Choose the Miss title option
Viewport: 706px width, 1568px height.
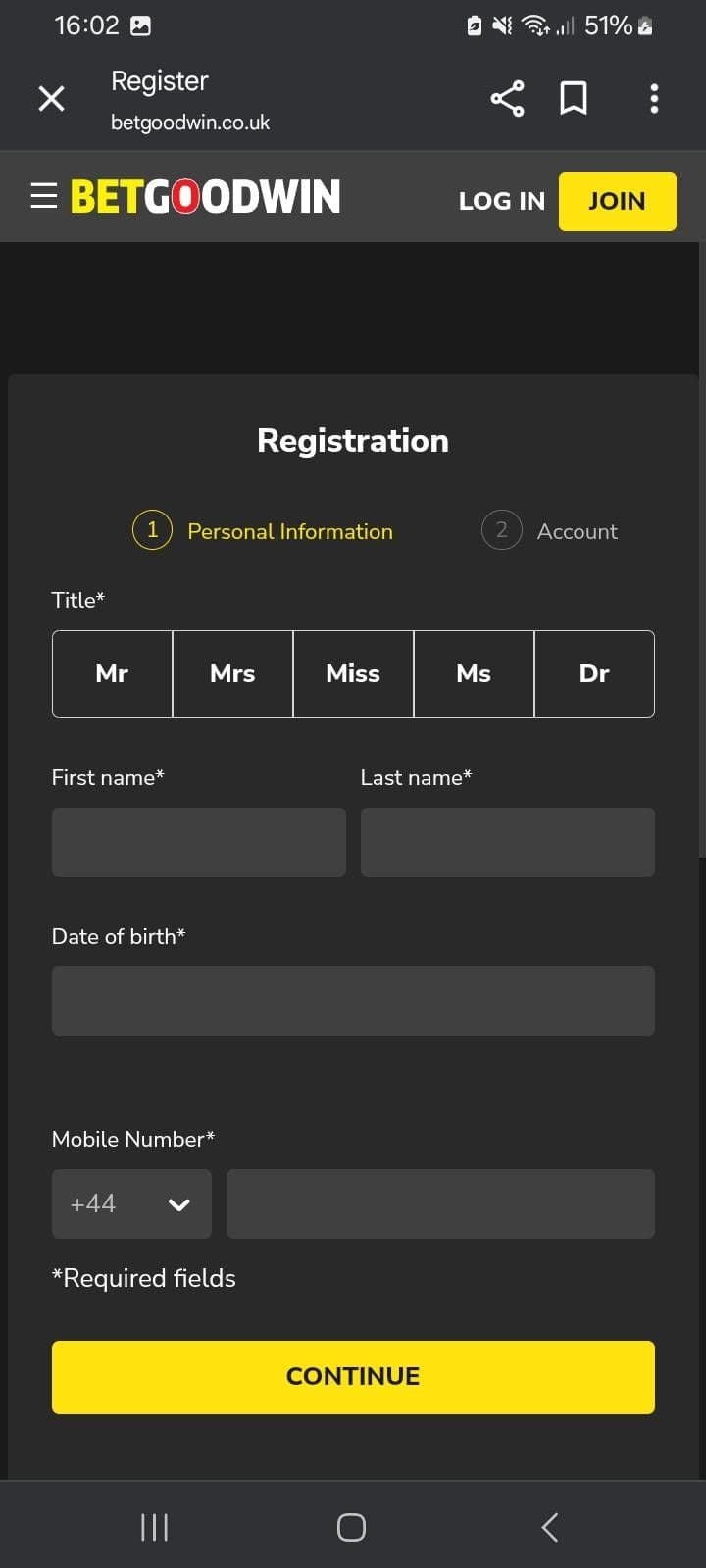click(x=353, y=673)
